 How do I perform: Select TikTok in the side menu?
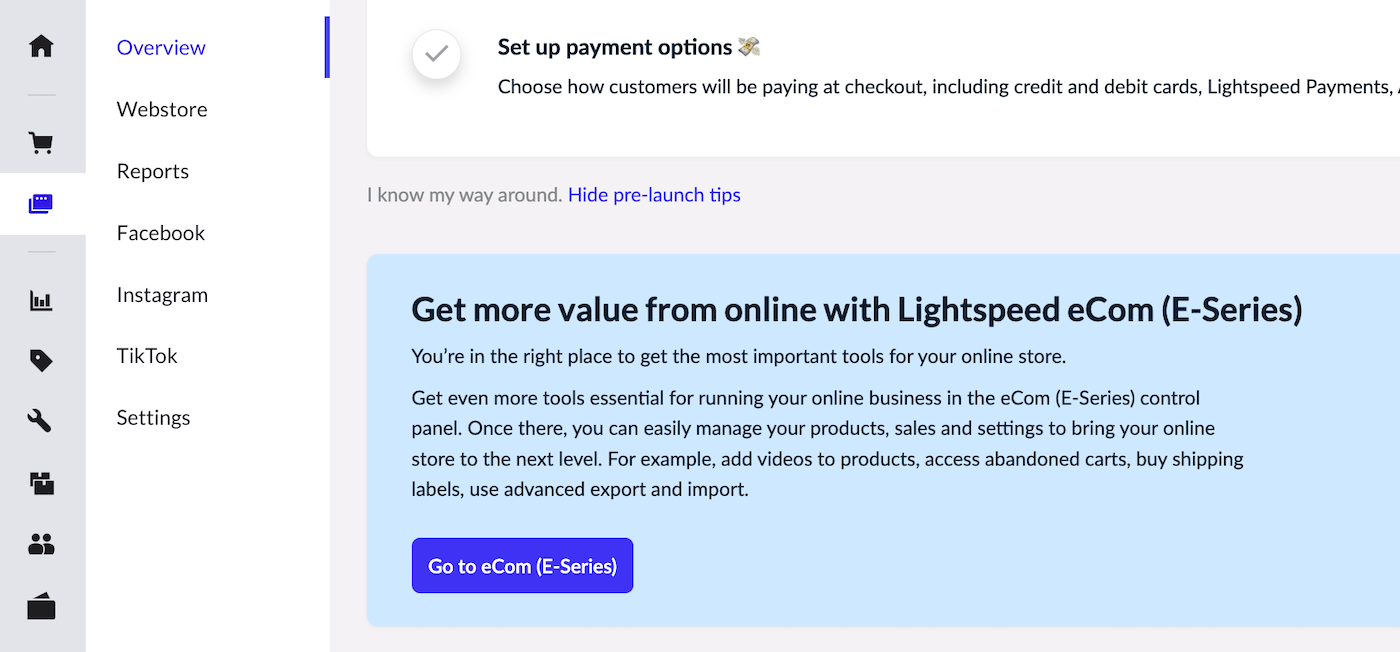tap(147, 356)
